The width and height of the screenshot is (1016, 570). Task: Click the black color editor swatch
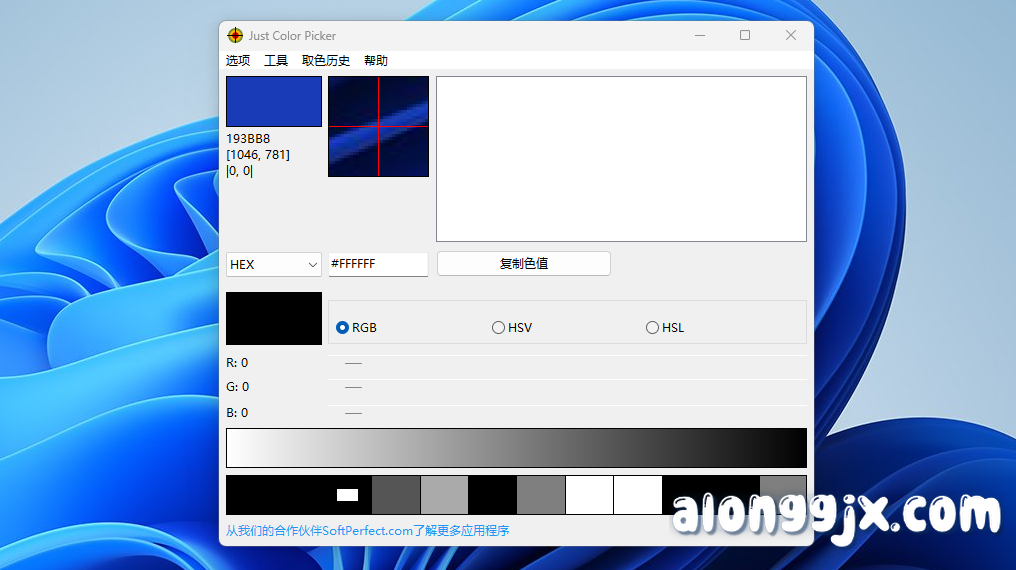(x=274, y=318)
